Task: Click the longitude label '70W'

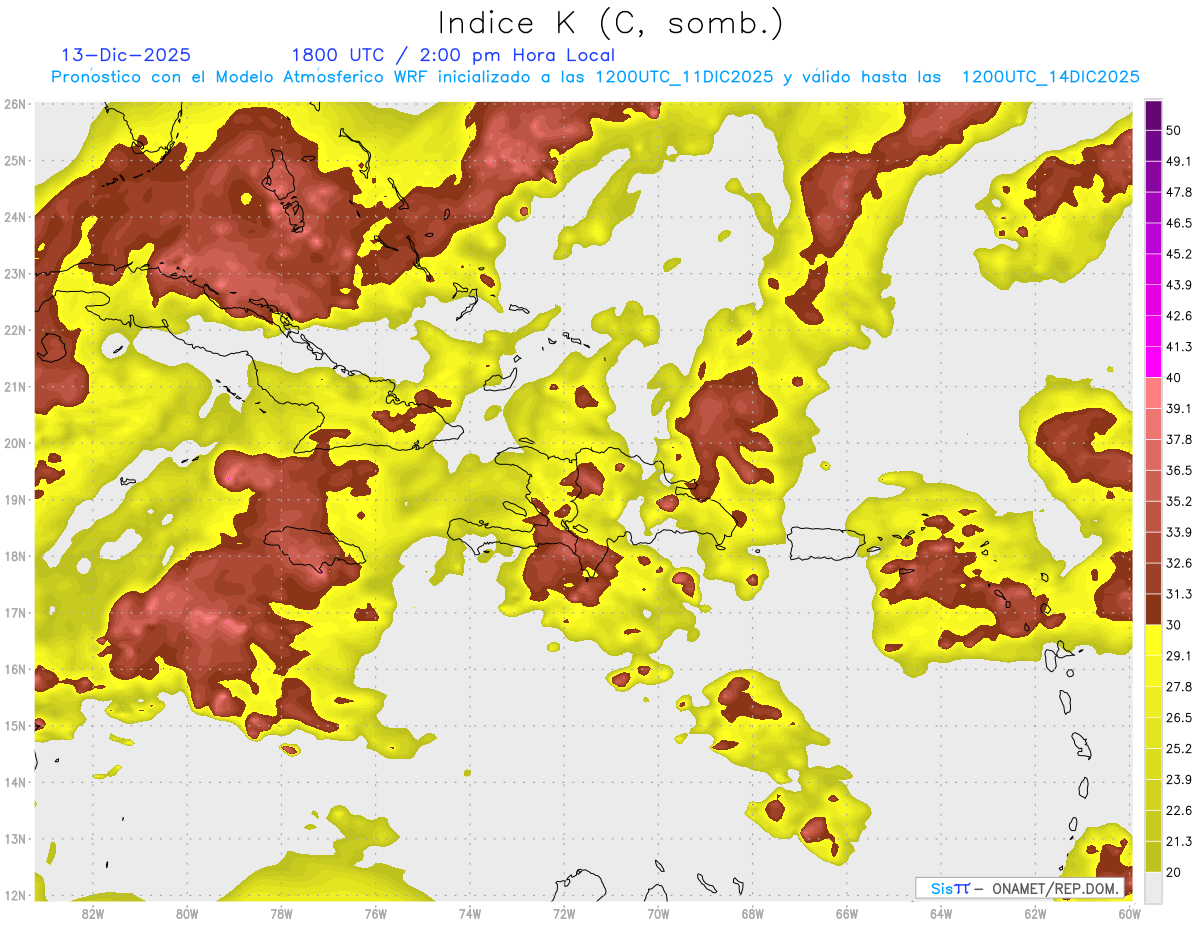Action: tap(658, 913)
